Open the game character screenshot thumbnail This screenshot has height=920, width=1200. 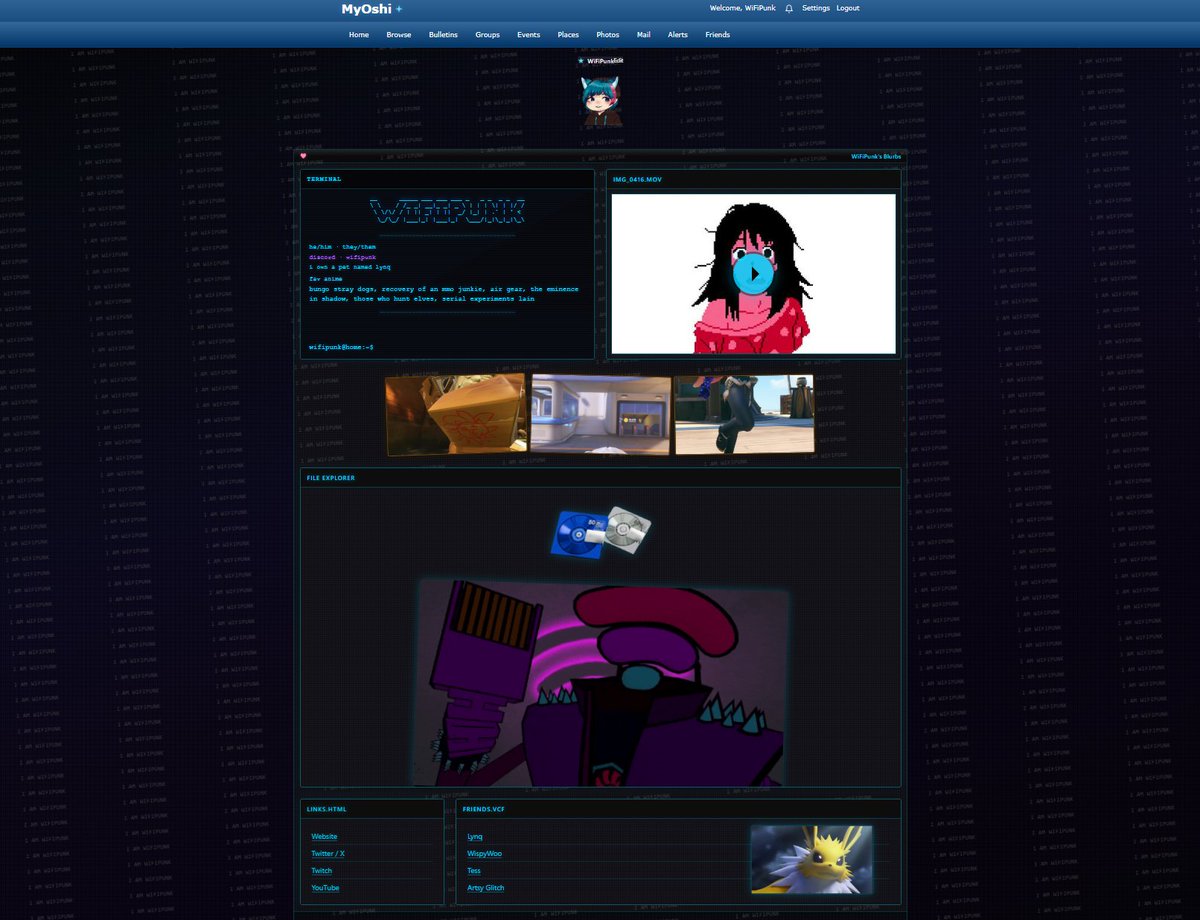pyautogui.click(x=744, y=414)
